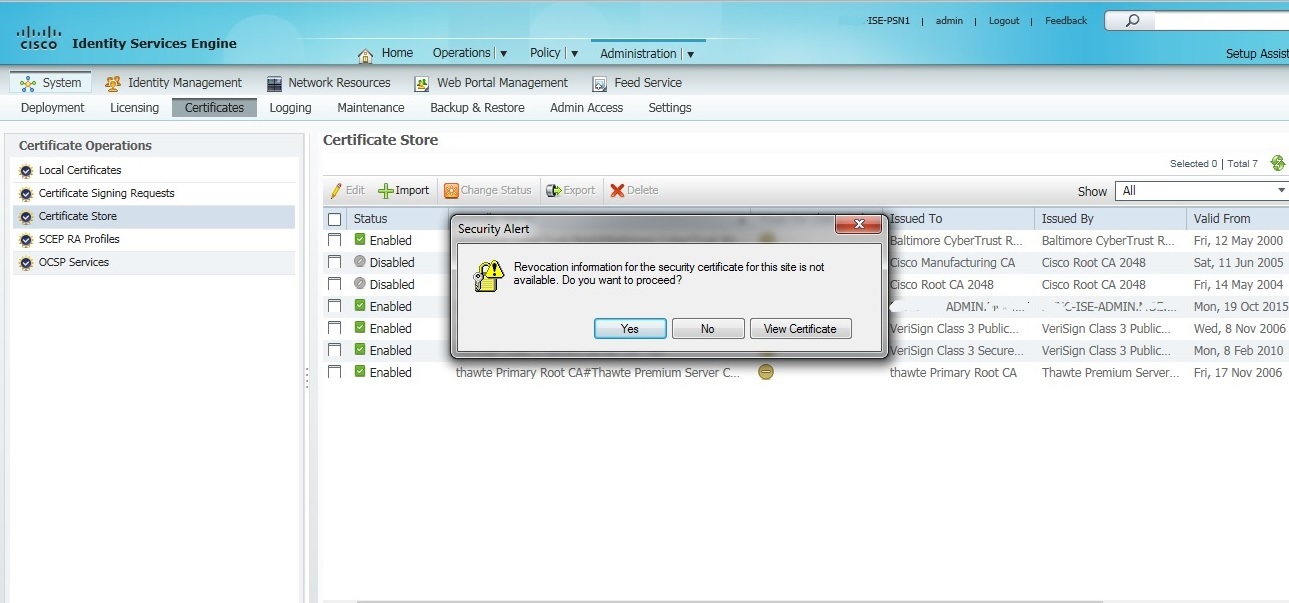The image size is (1289, 603).
Task: Check the row dated Wed, 8 Nov 2006
Action: pos(334,328)
